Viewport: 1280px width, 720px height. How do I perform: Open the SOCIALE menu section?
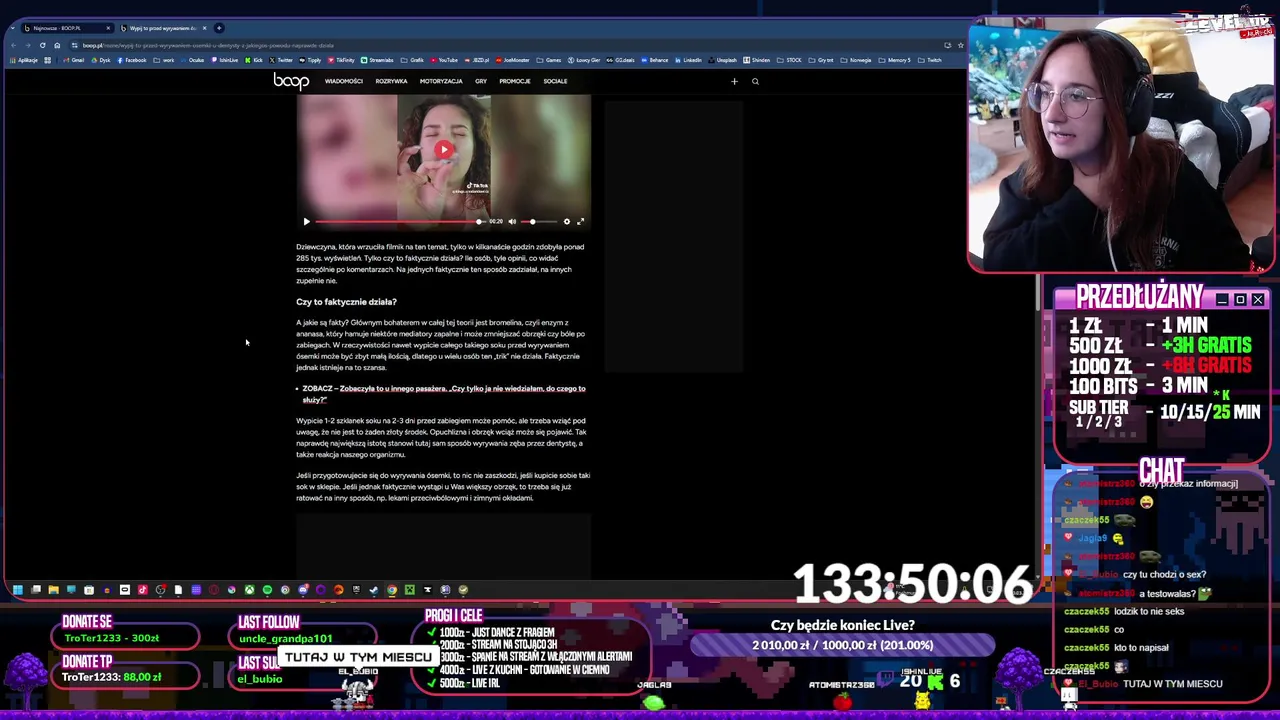[x=555, y=81]
